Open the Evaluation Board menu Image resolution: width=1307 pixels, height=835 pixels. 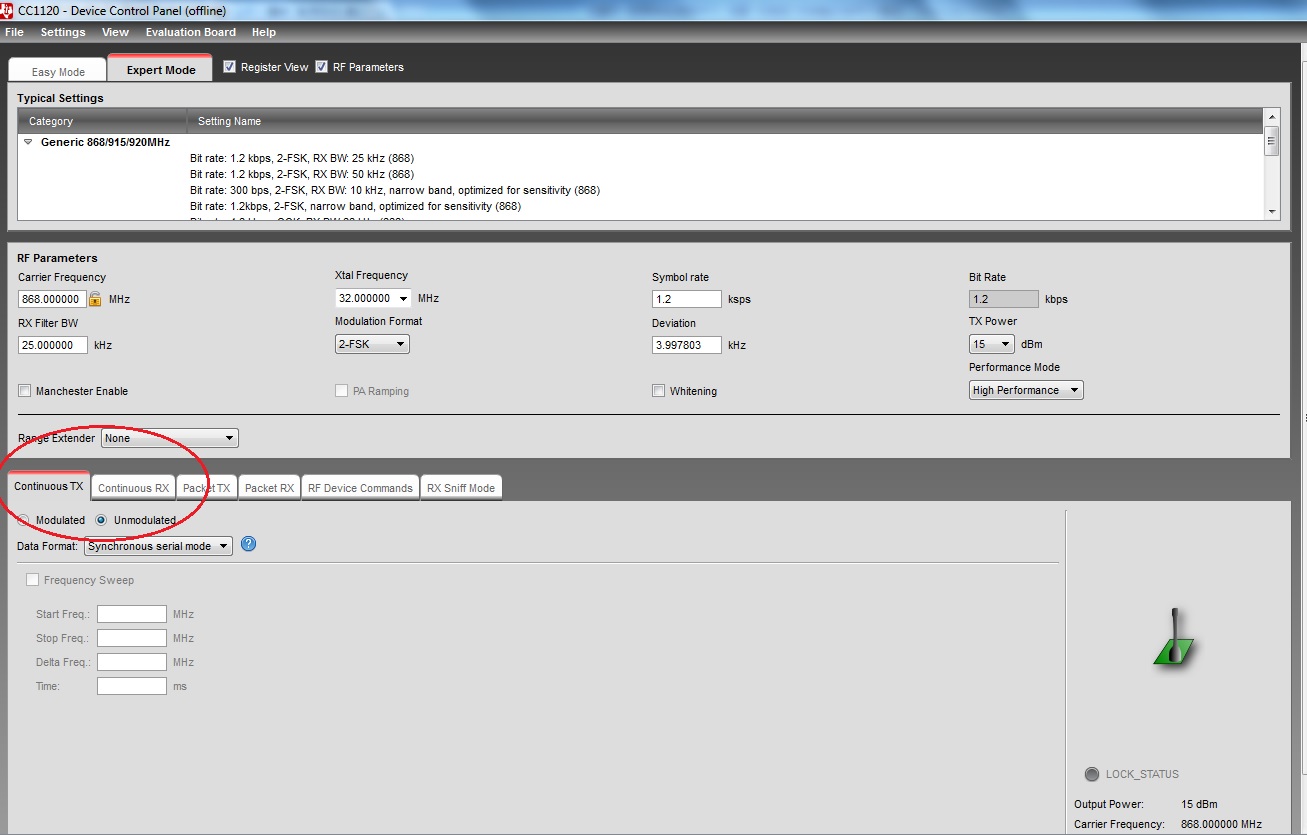[191, 32]
